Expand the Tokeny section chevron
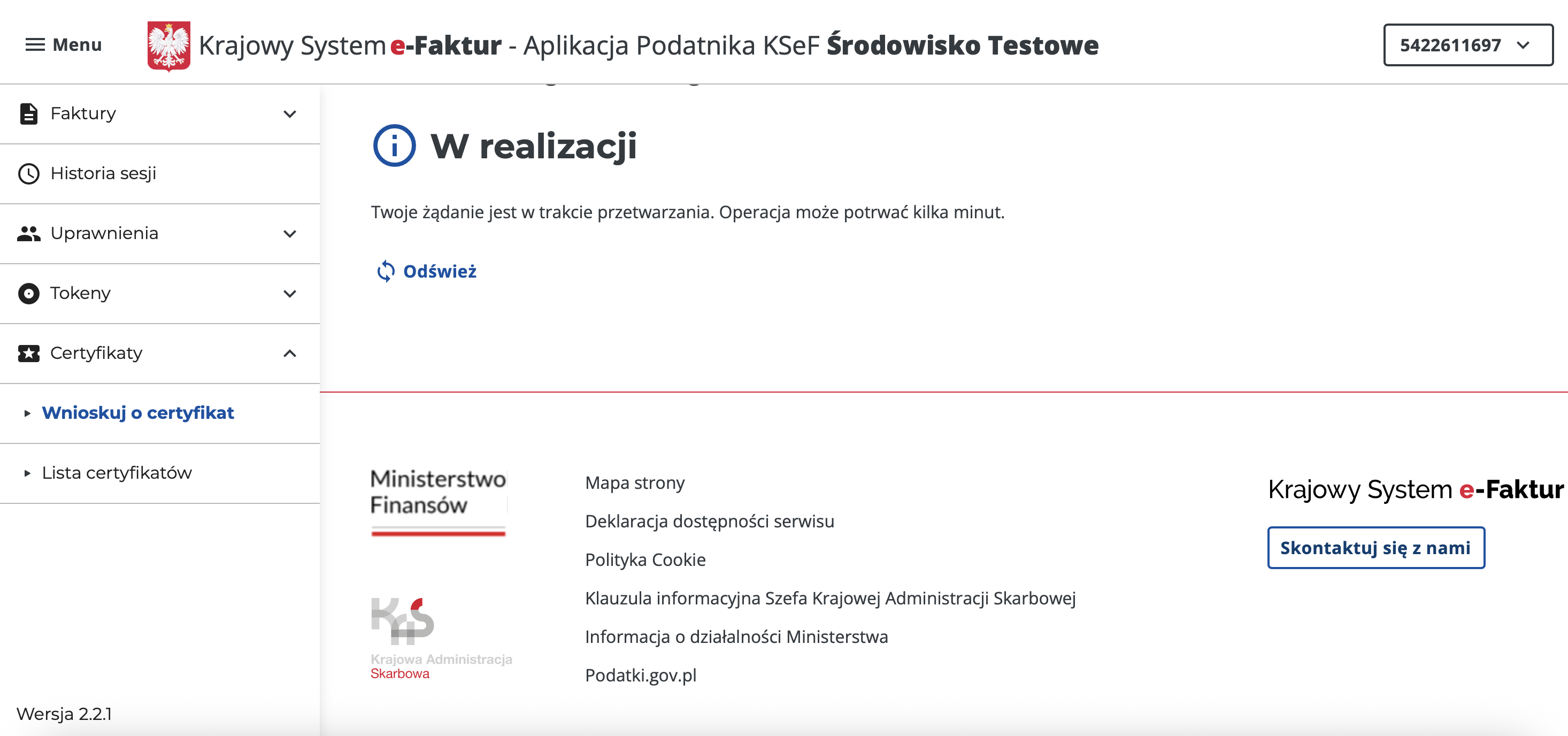The image size is (1568, 736). [290, 294]
